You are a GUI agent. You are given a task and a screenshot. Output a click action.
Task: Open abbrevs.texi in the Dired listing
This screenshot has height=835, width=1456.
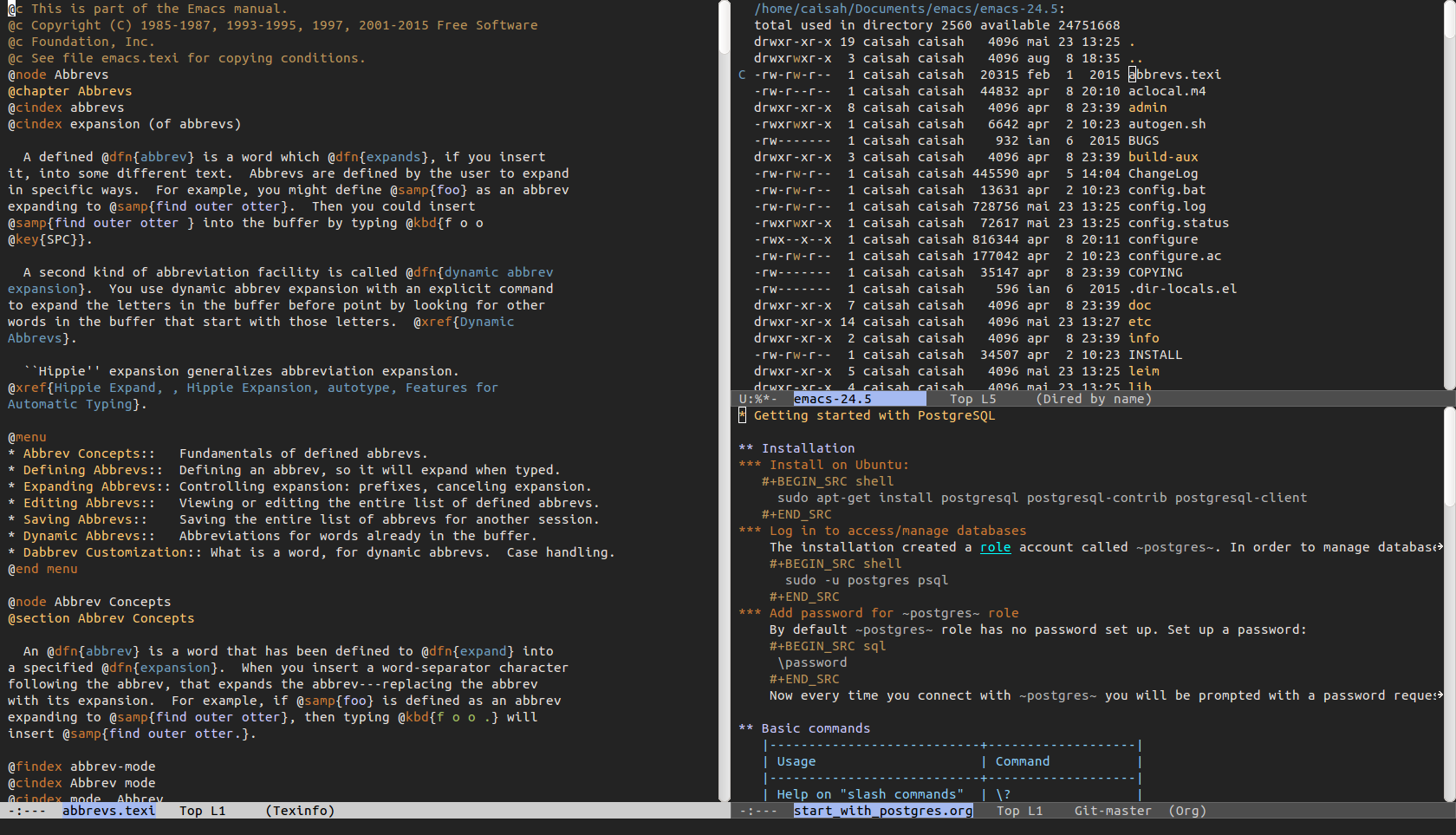1175,75
